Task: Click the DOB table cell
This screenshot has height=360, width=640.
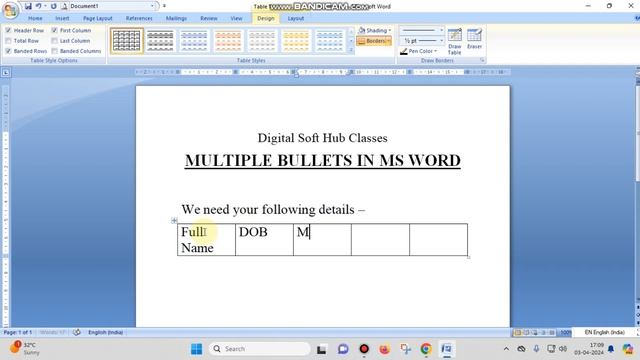Action: coord(264,240)
